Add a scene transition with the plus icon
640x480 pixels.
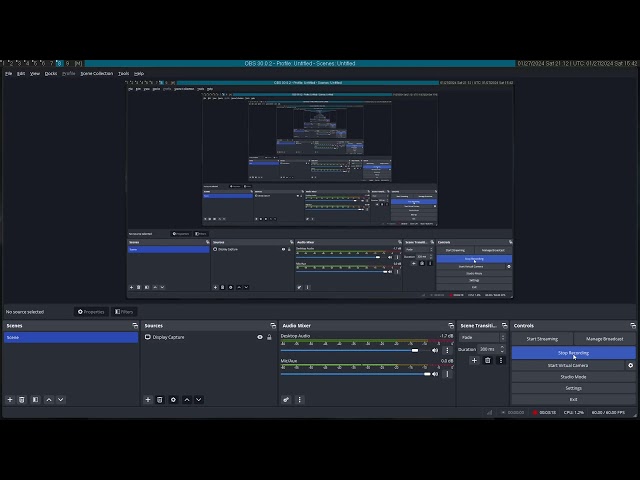474,360
